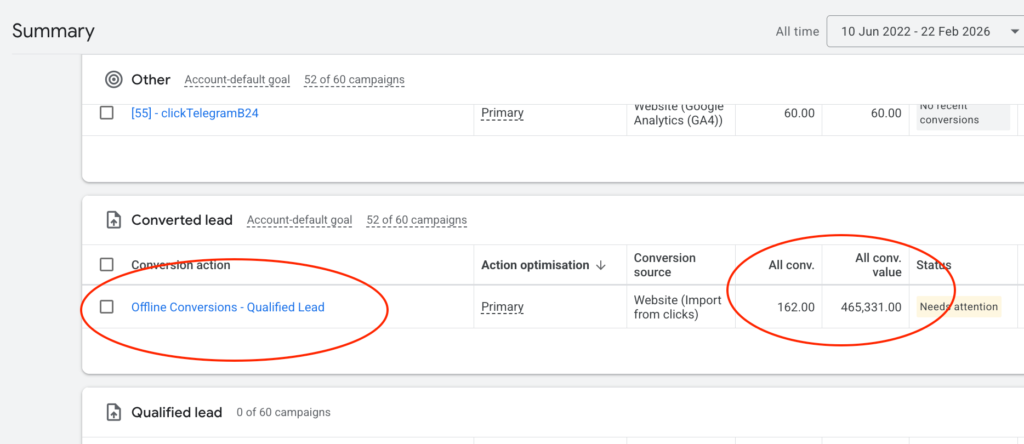Click the Status column header

pos(933,265)
